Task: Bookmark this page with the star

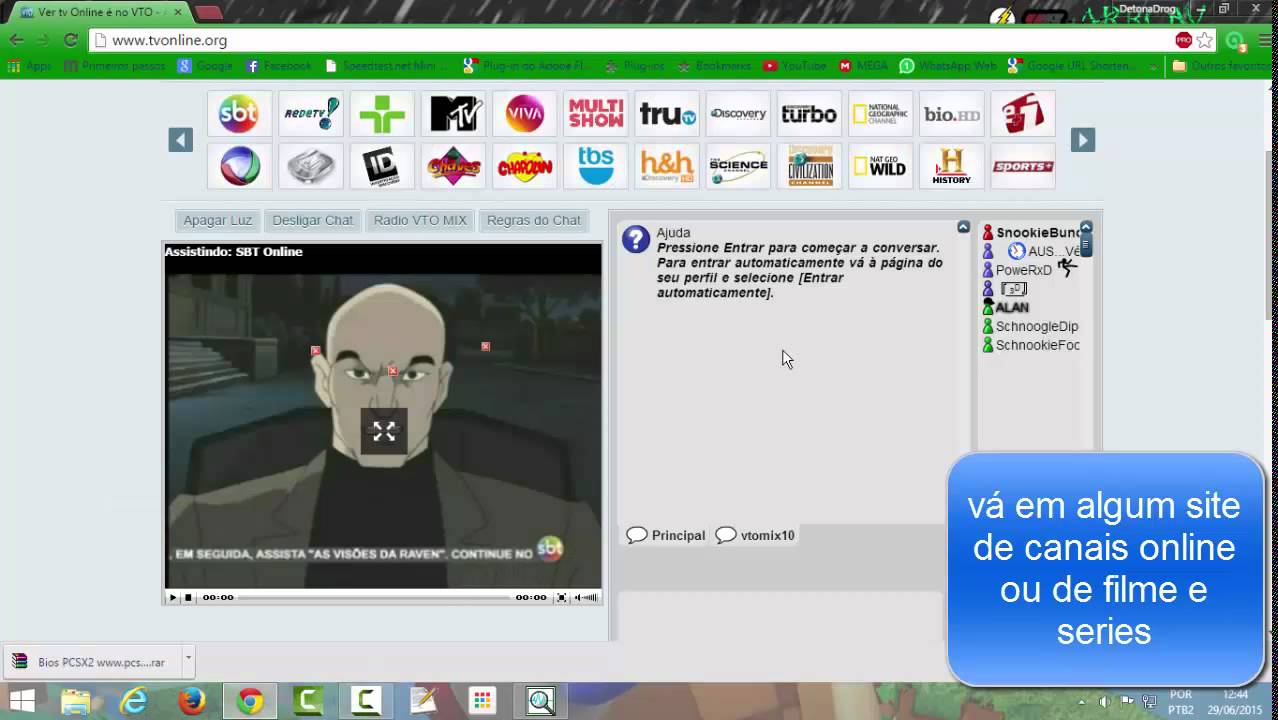Action: tap(1205, 41)
